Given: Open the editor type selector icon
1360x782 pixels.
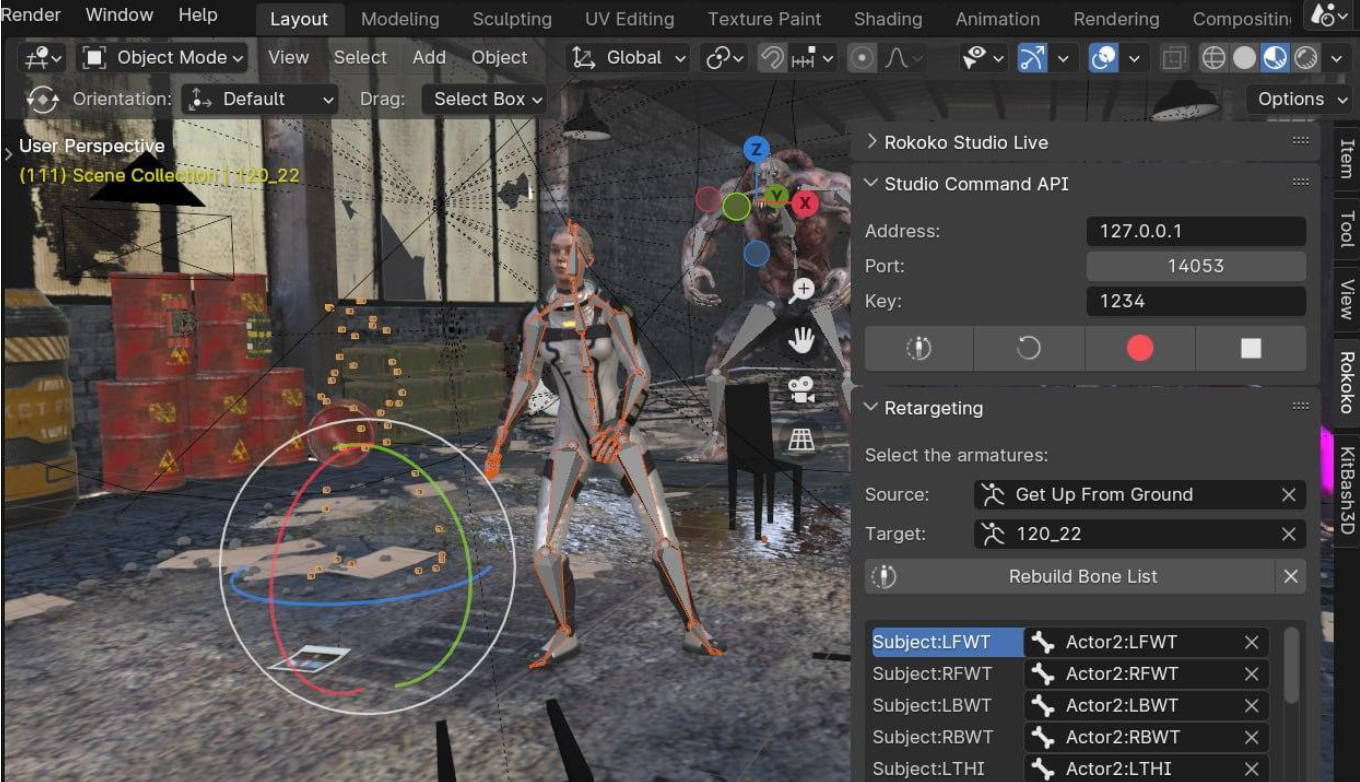Looking at the screenshot, I should pos(41,58).
